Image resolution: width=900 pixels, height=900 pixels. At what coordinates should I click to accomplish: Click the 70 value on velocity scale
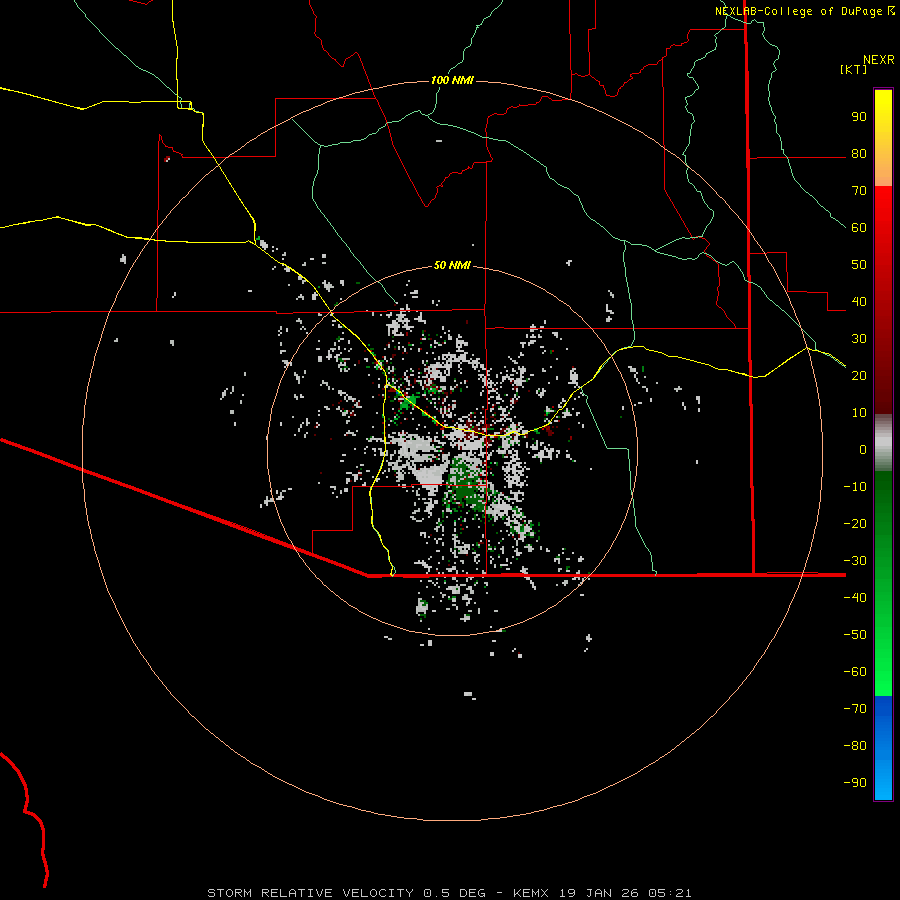[x=859, y=191]
